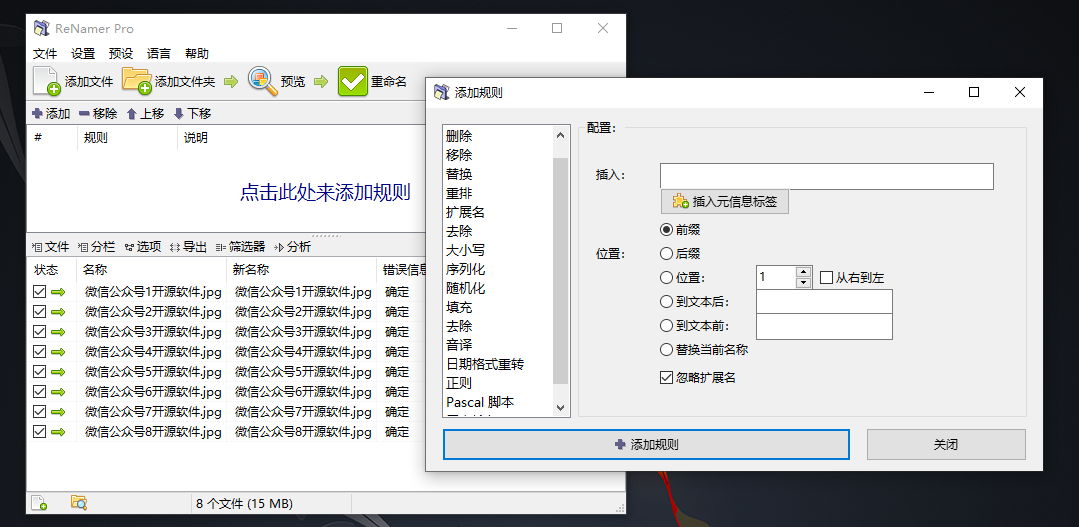
Task: Click the ReNamer Pro title icon
Action: pyautogui.click(x=41, y=28)
